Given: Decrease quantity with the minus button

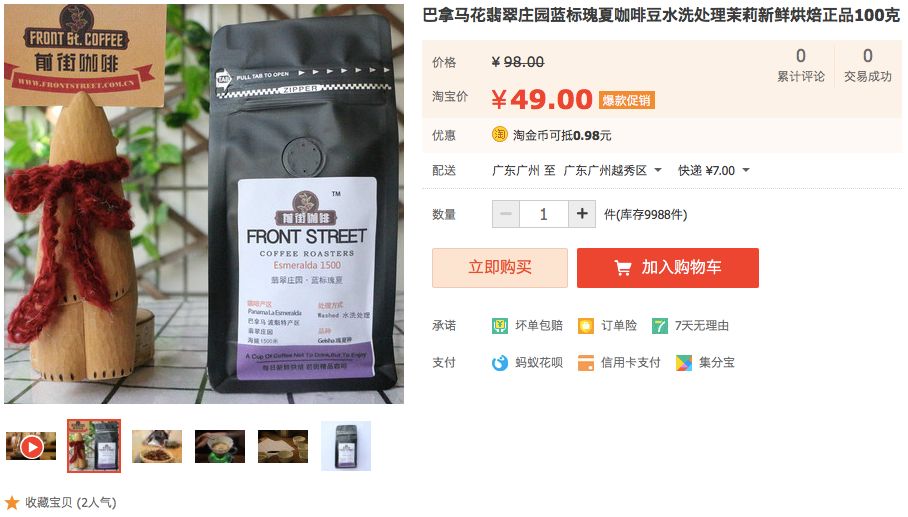Looking at the screenshot, I should [x=506, y=214].
